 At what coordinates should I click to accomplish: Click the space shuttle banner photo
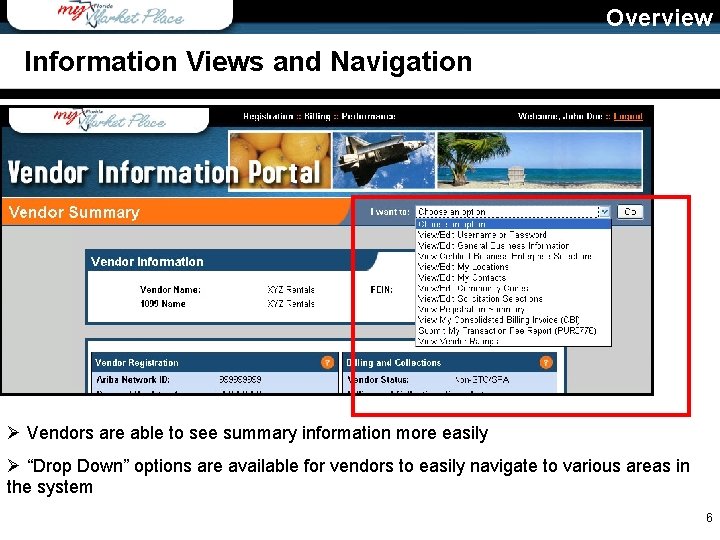pyautogui.click(x=383, y=160)
